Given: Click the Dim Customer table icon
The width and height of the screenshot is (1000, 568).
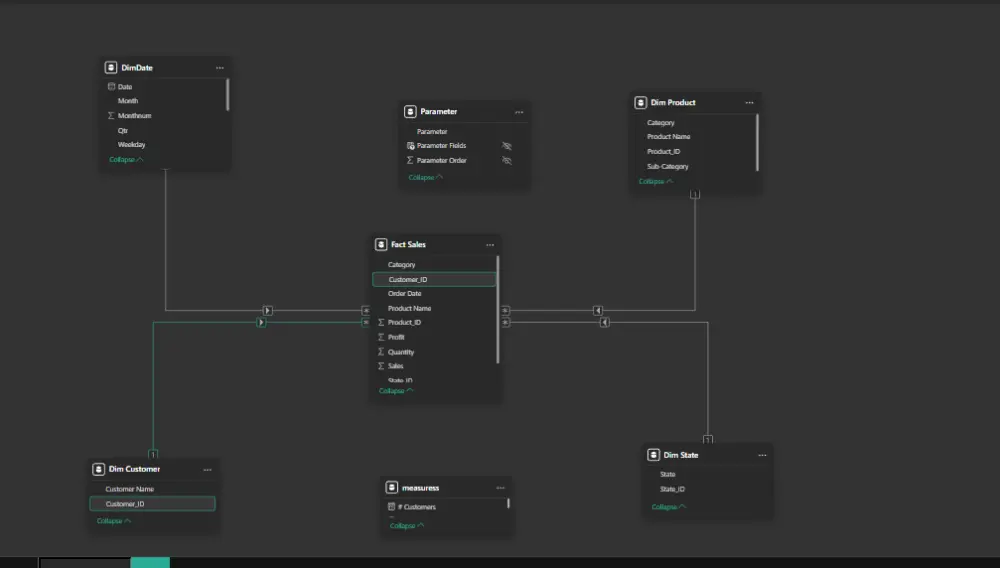Looking at the screenshot, I should [x=98, y=469].
